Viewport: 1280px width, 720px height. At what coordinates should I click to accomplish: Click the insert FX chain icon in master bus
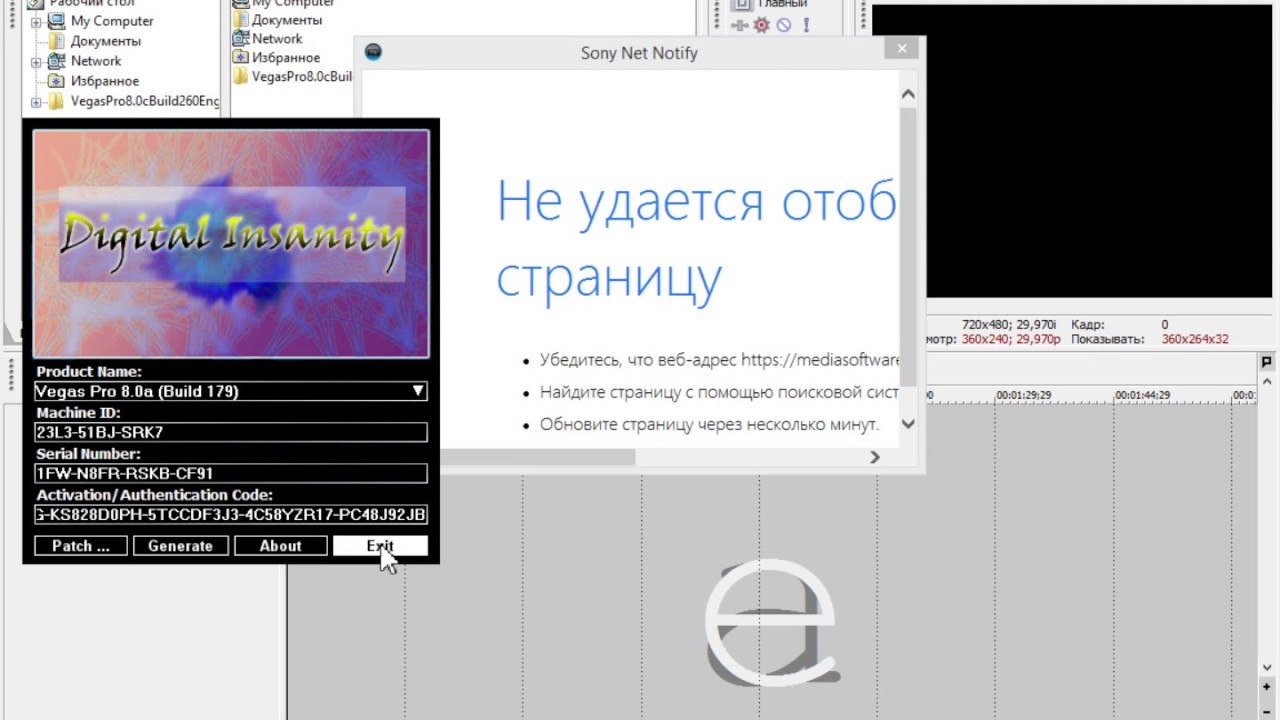click(x=740, y=25)
